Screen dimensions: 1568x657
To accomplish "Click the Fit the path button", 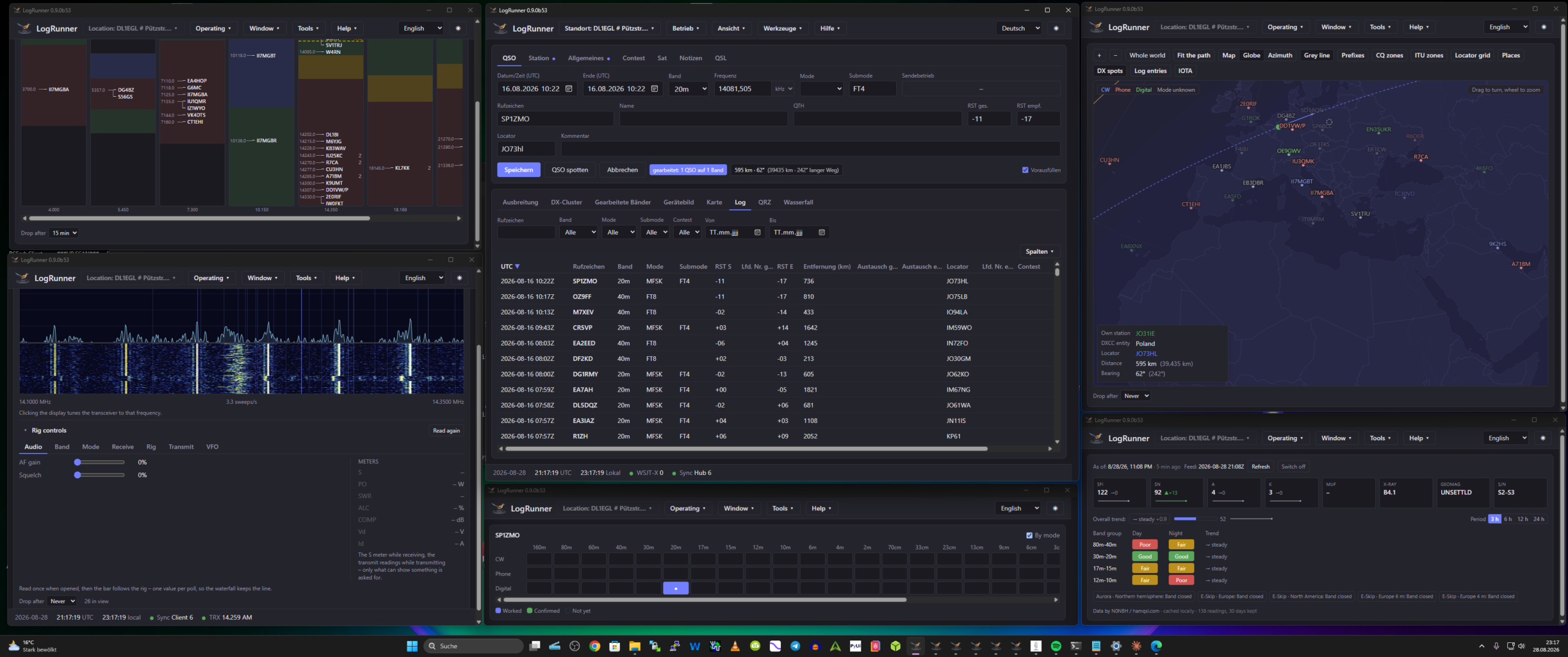I will pos(1194,55).
